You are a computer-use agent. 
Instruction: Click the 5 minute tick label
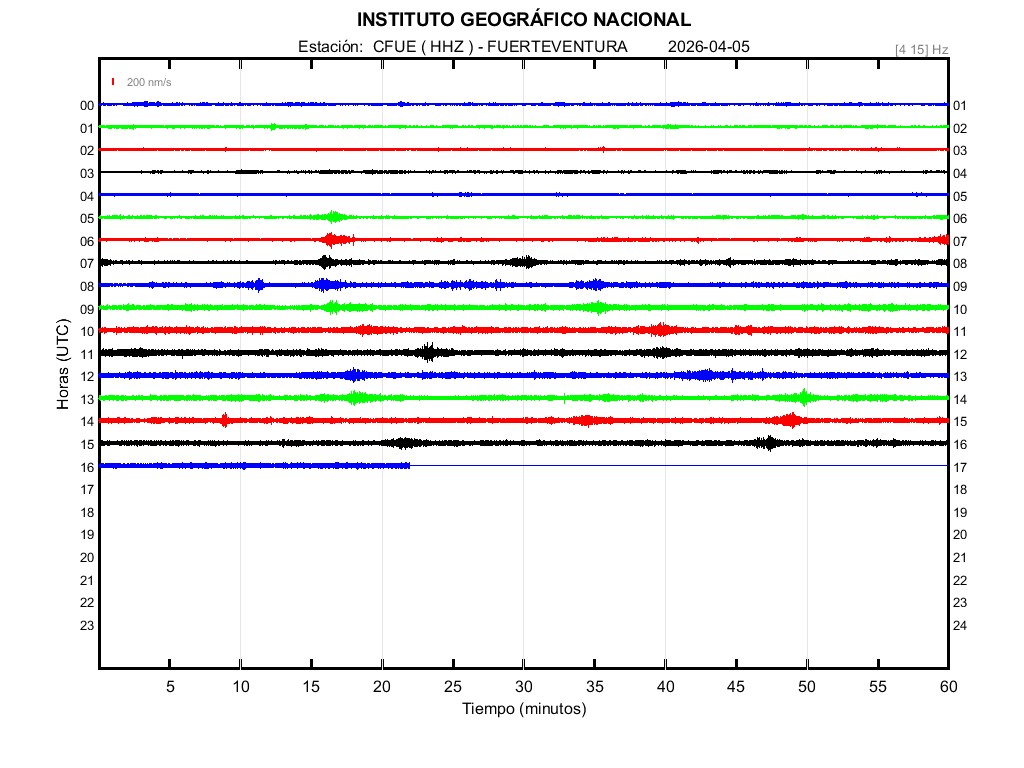[170, 687]
